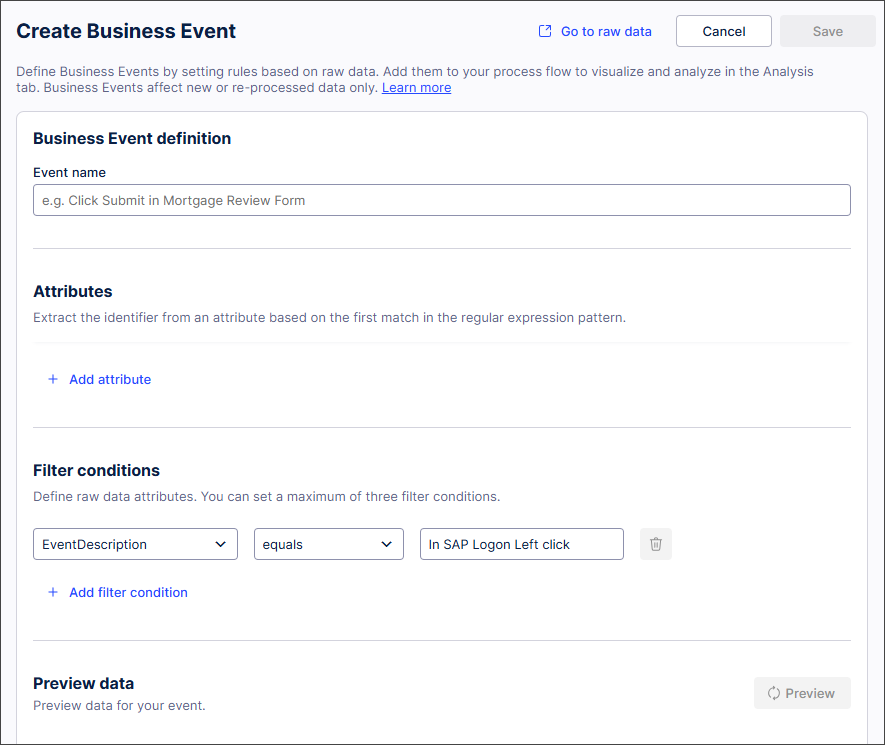Click the chevron on the equals dropdown
The image size is (885, 745).
pos(387,543)
